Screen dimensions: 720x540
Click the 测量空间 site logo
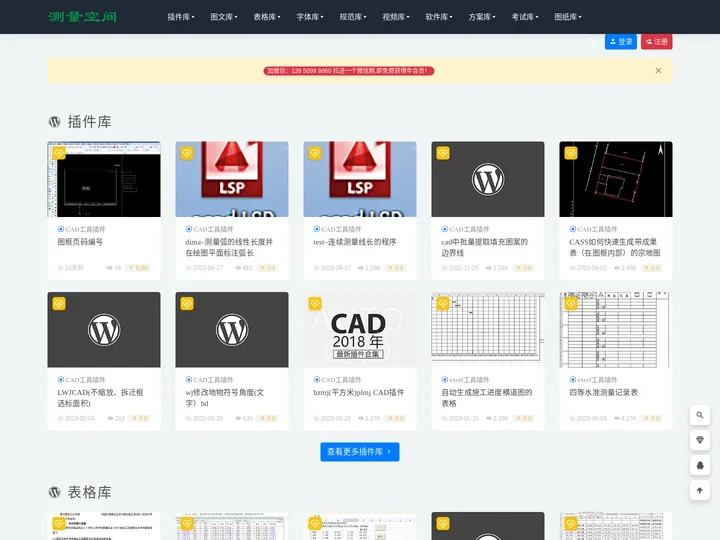[x=82, y=17]
